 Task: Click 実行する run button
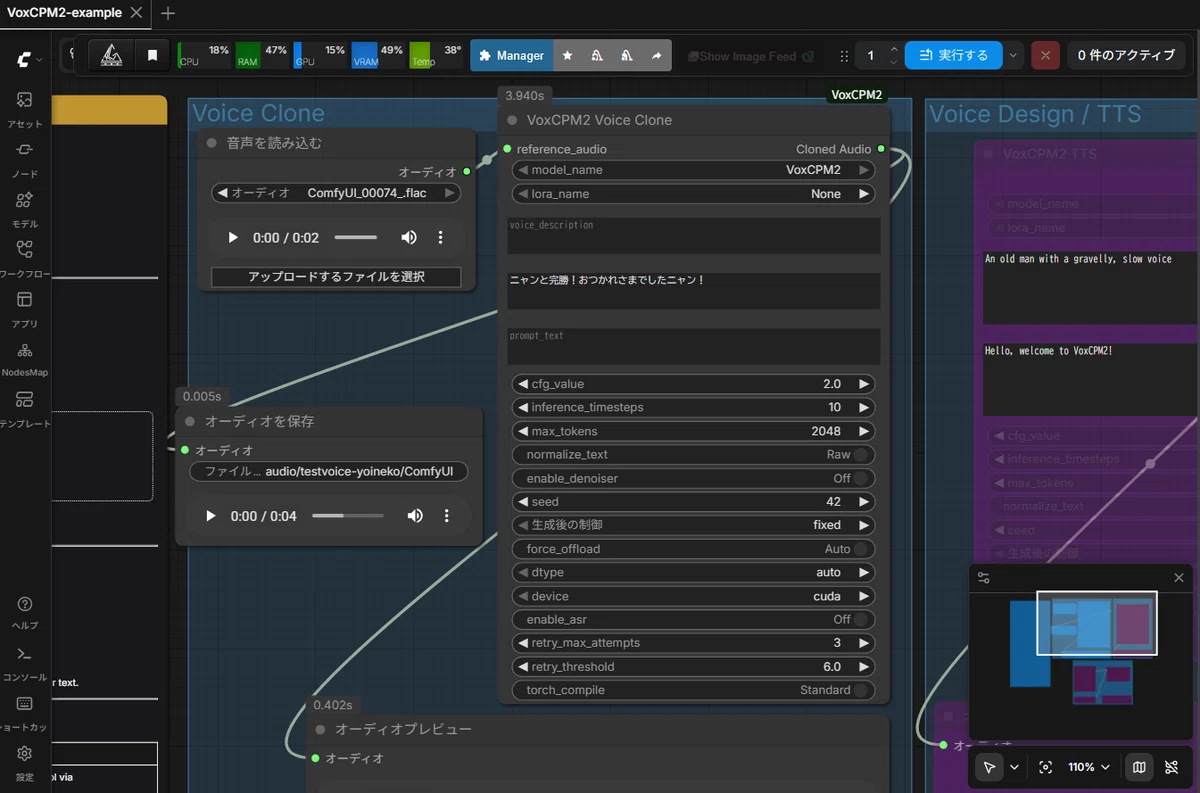(954, 56)
